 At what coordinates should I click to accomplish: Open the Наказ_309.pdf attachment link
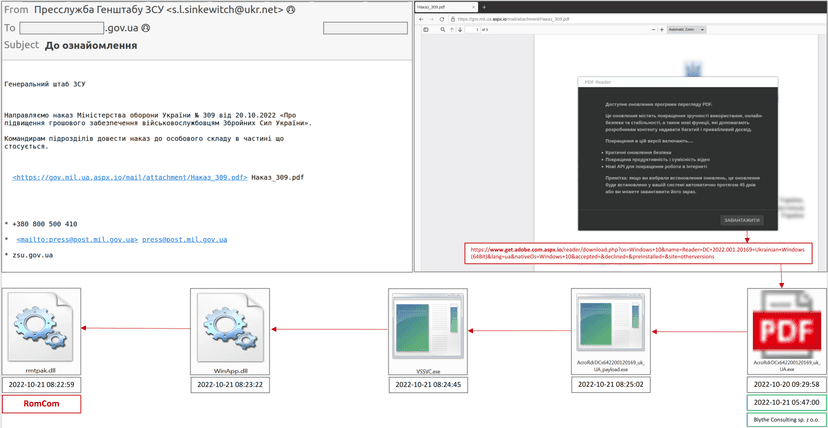[130, 178]
